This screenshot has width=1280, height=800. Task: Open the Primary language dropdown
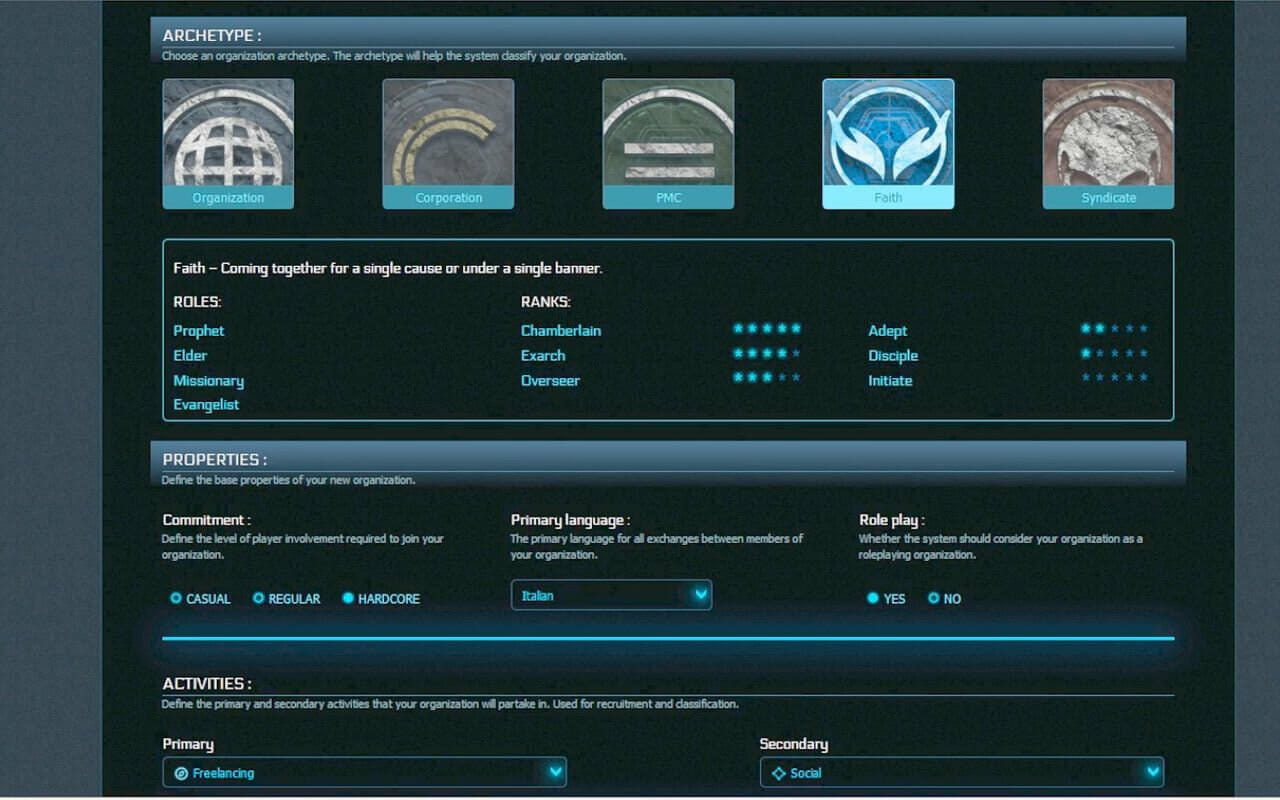[x=611, y=595]
